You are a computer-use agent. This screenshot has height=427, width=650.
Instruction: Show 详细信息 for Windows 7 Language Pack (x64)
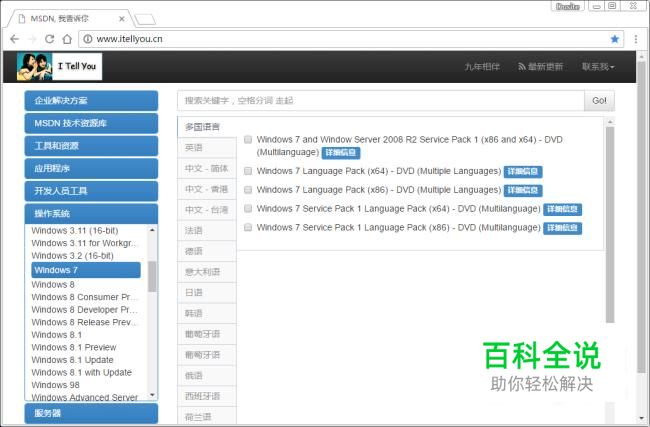coord(523,172)
